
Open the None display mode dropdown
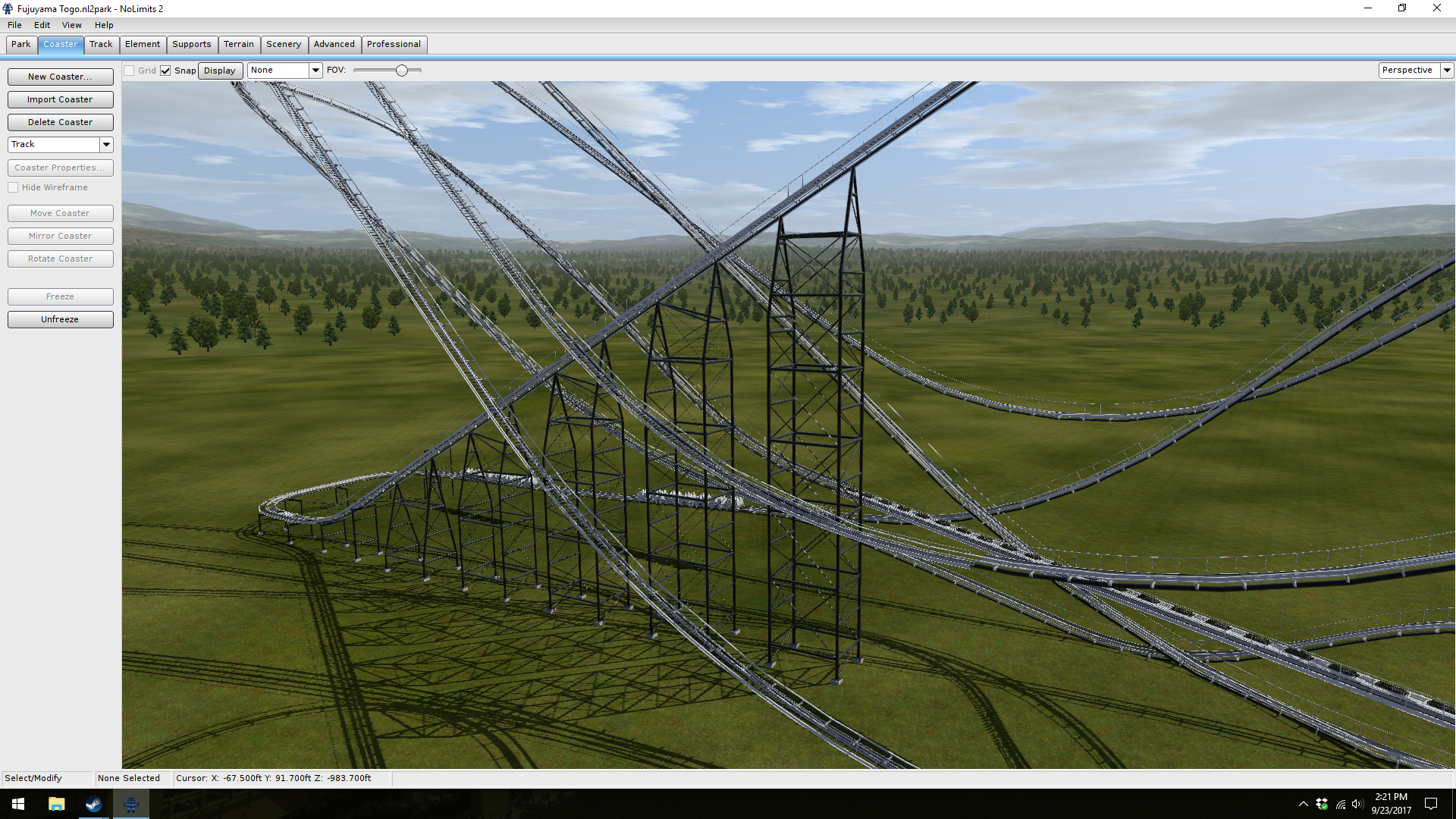tap(315, 70)
